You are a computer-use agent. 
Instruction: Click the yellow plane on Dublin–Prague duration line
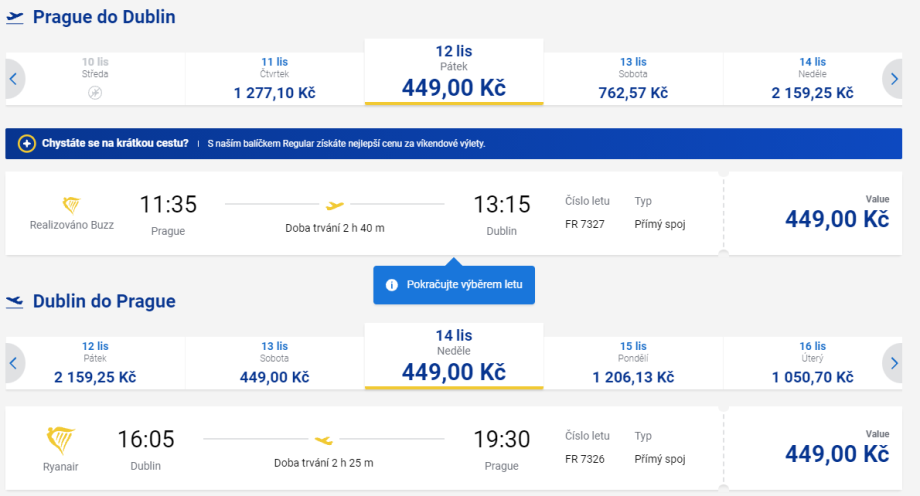pyautogui.click(x=323, y=440)
